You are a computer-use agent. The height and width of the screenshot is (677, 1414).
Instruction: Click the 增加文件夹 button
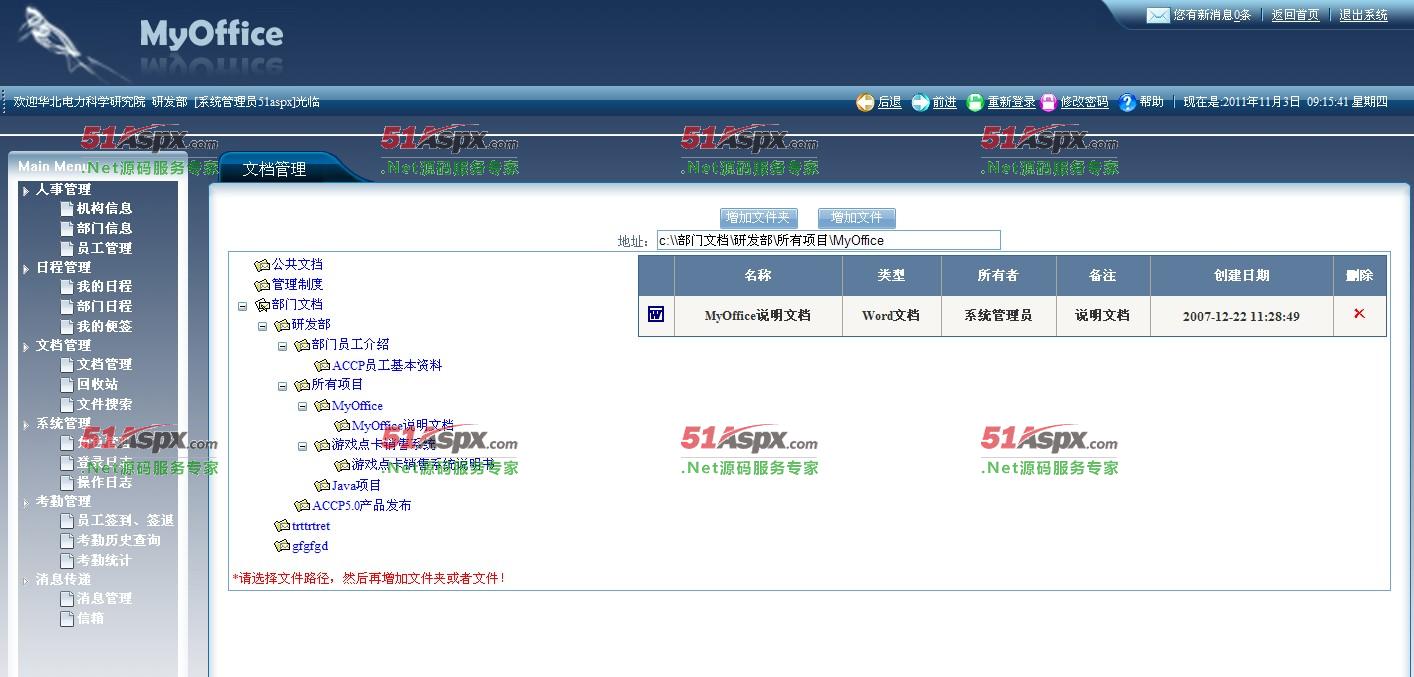click(x=758, y=217)
